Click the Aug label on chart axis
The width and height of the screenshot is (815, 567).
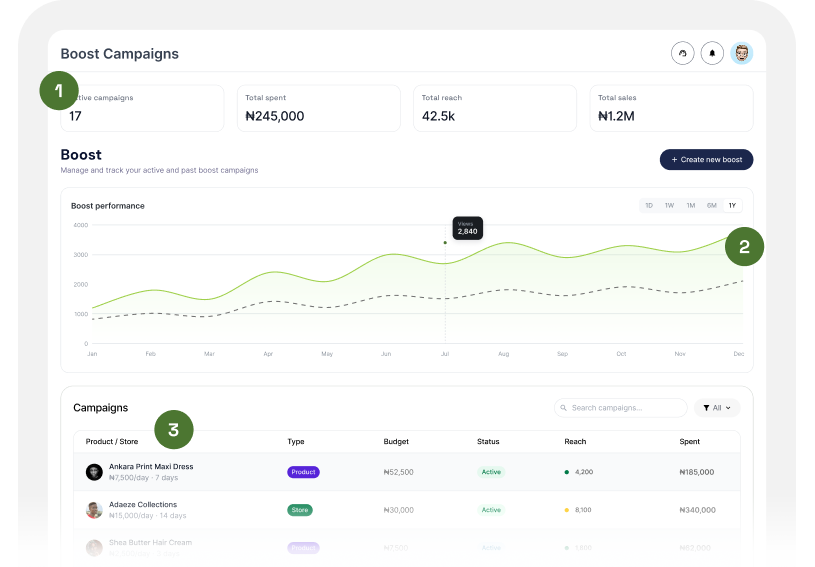(503, 354)
